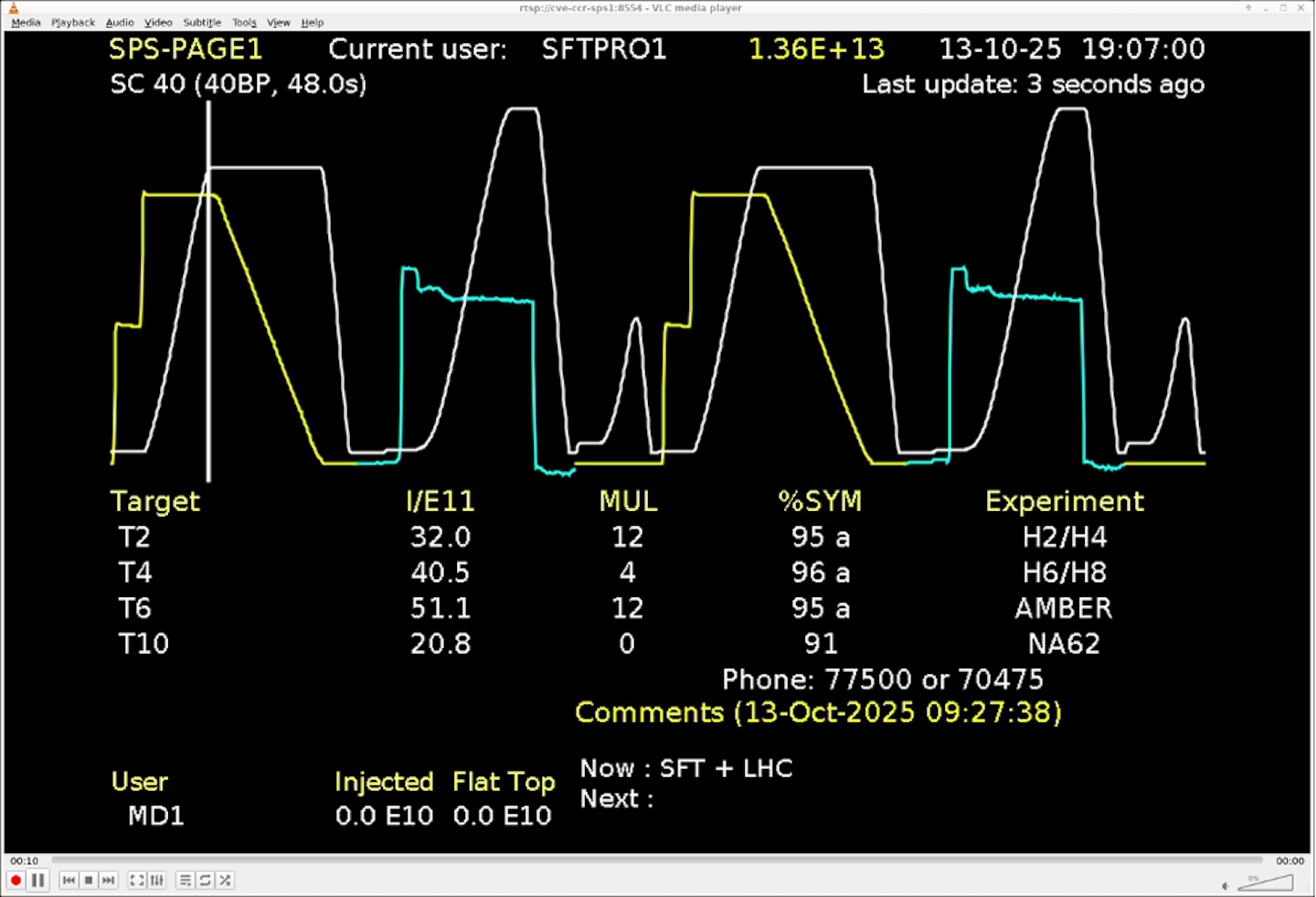Click the volume slider

pyautogui.click(x=1266, y=883)
